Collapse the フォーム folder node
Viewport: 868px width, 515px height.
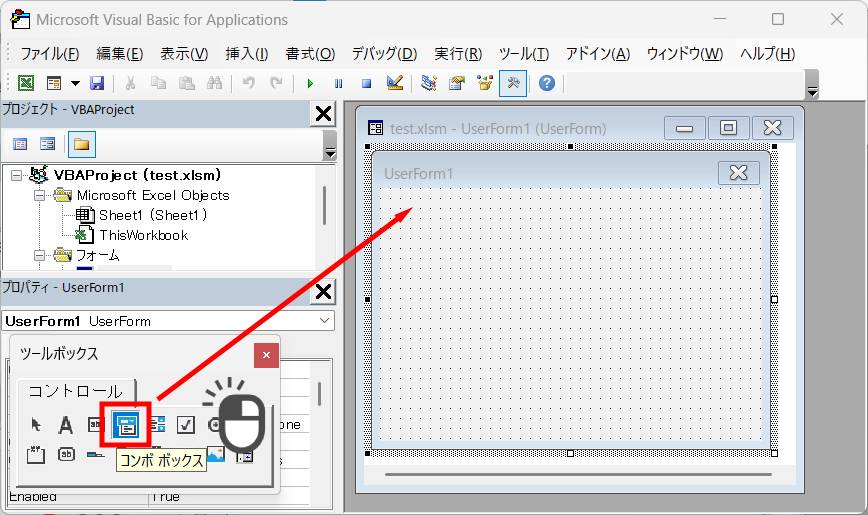pos(39,255)
